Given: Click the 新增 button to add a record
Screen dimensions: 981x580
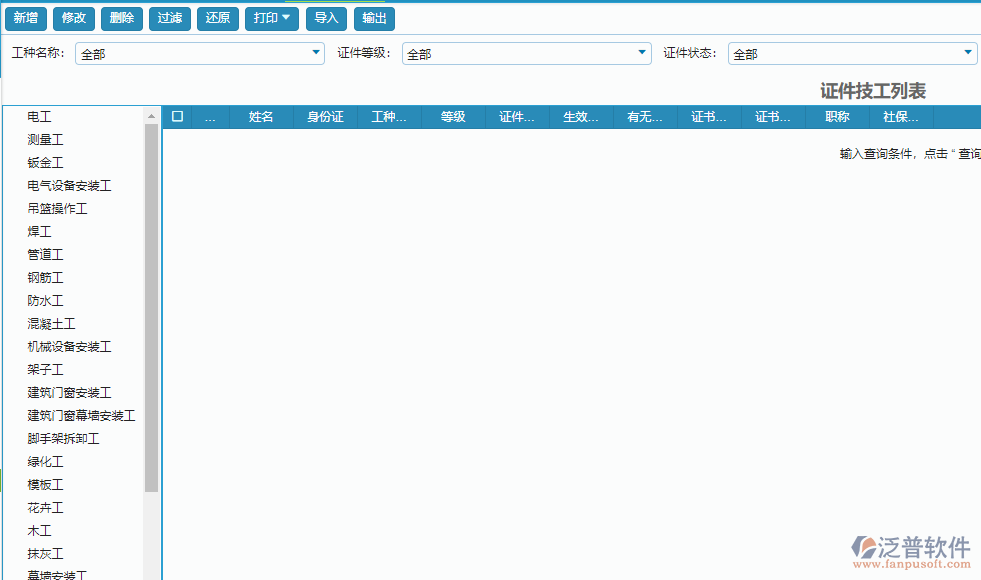Looking at the screenshot, I should tap(25, 18).
